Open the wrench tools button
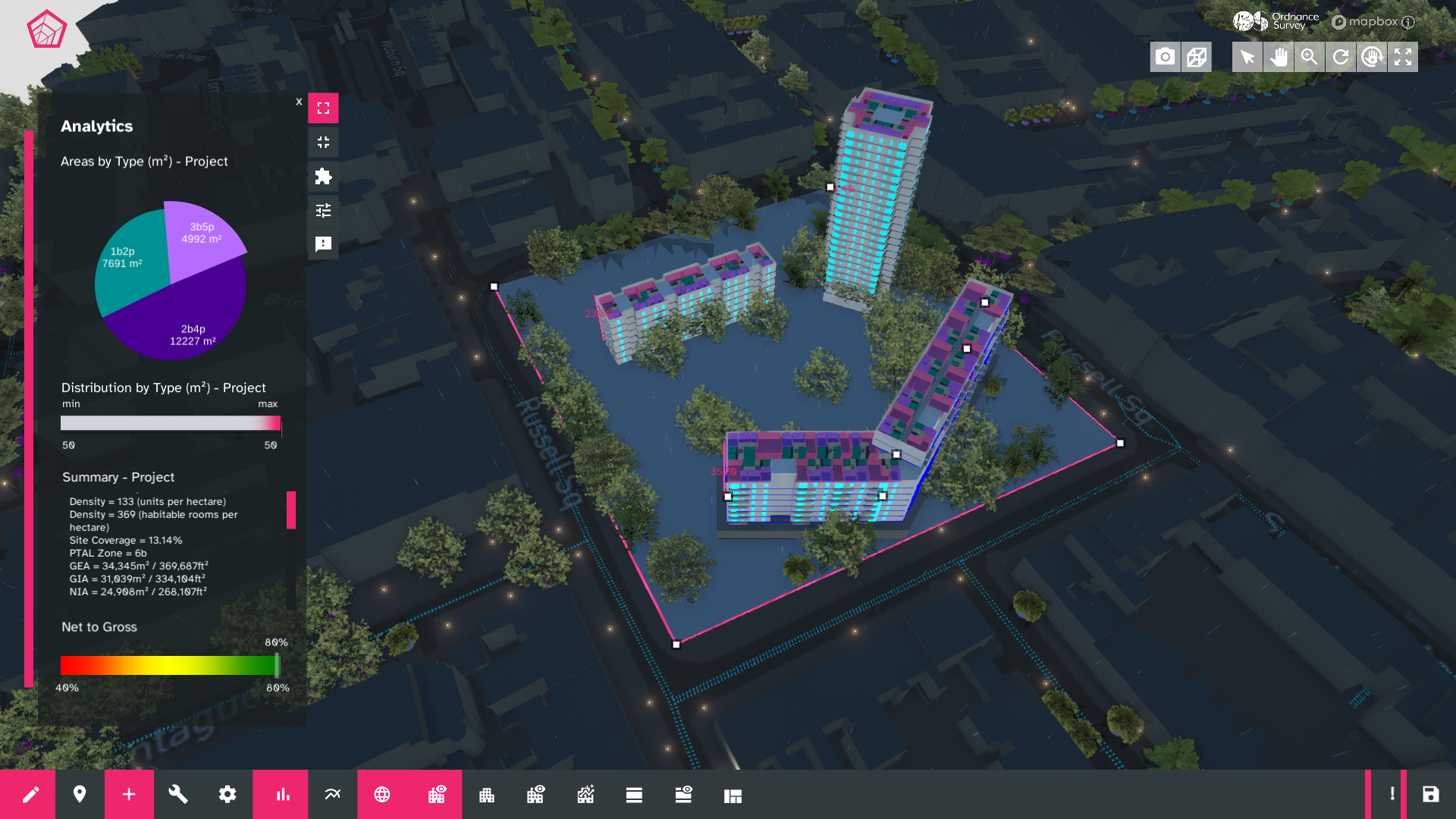This screenshot has height=819, width=1456. (178, 794)
